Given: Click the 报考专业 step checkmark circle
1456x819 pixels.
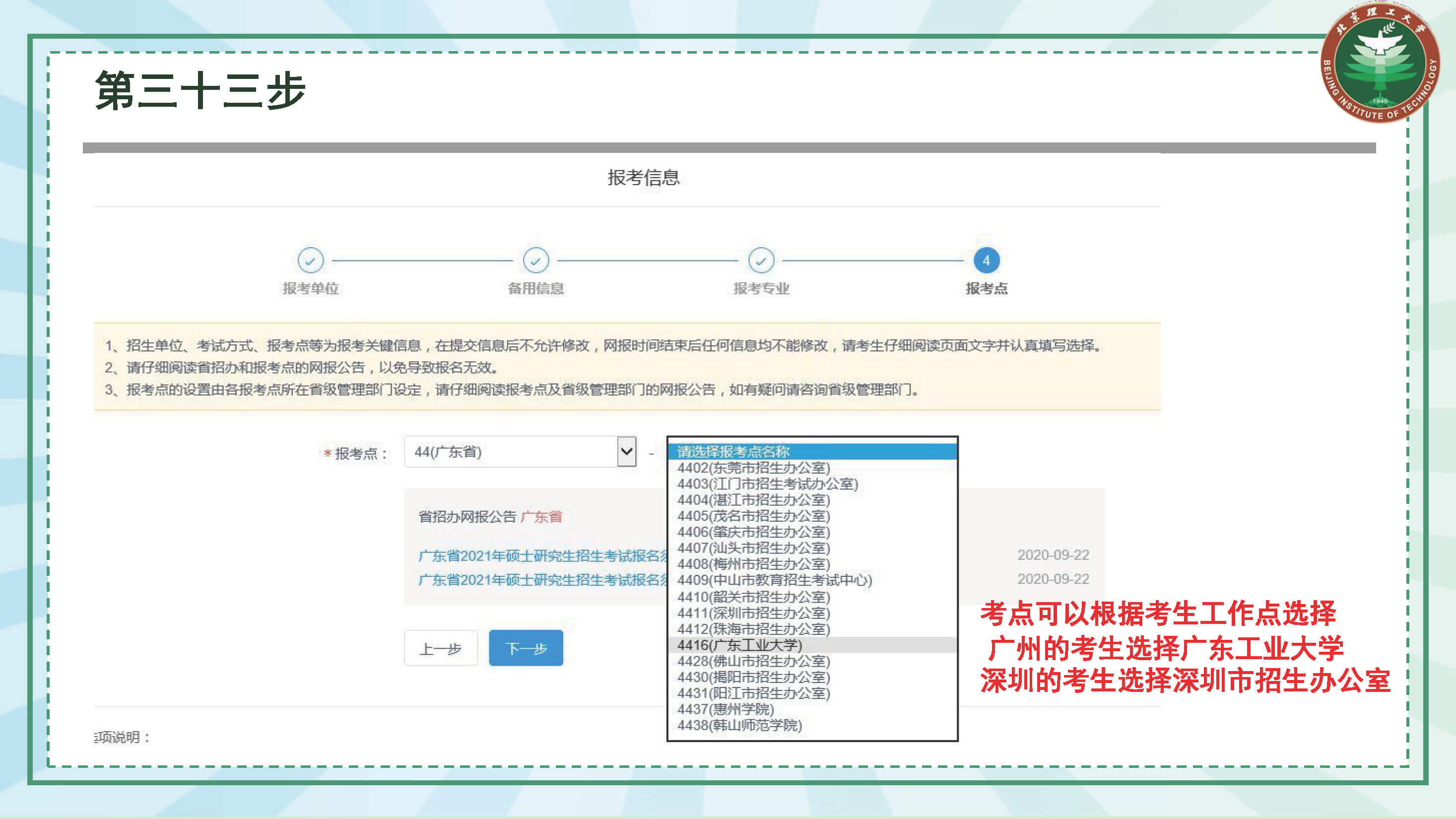Looking at the screenshot, I should (x=761, y=261).
